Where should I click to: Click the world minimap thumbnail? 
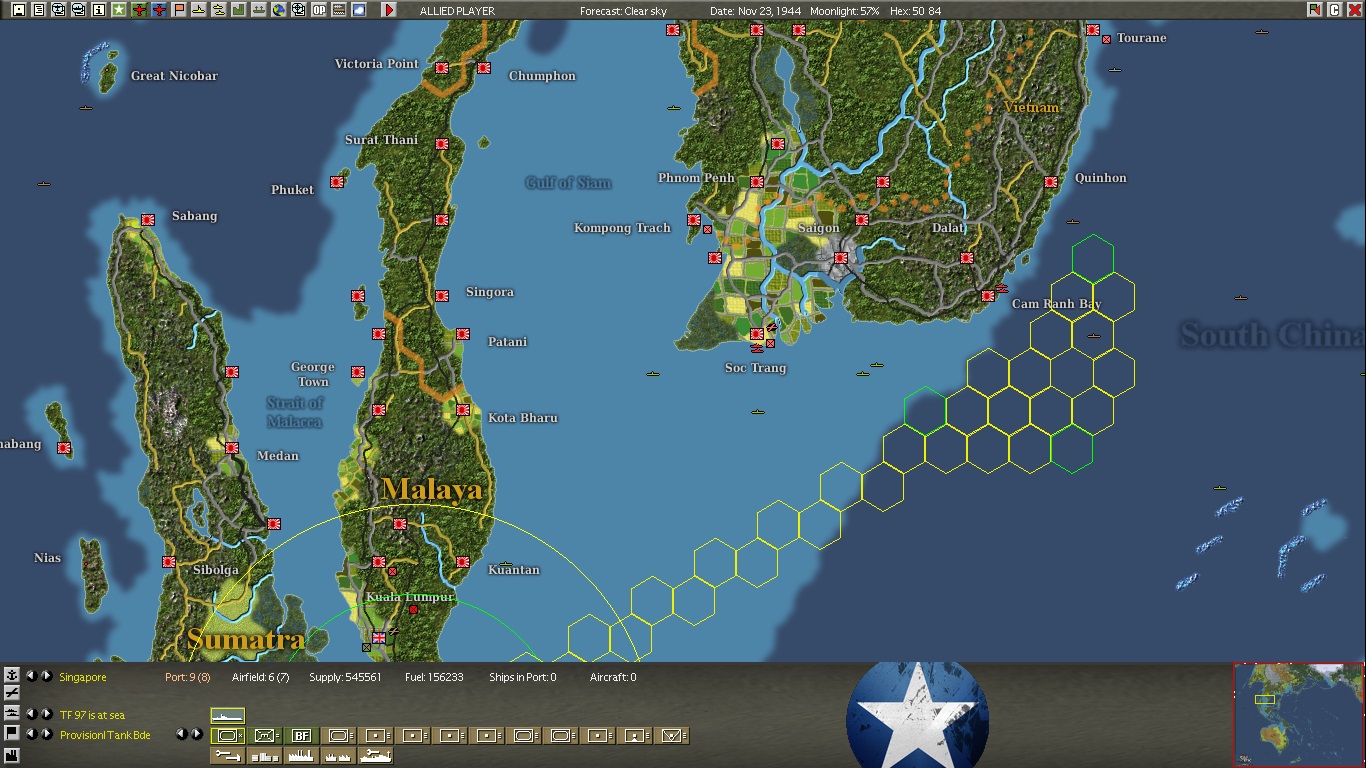(x=1298, y=714)
